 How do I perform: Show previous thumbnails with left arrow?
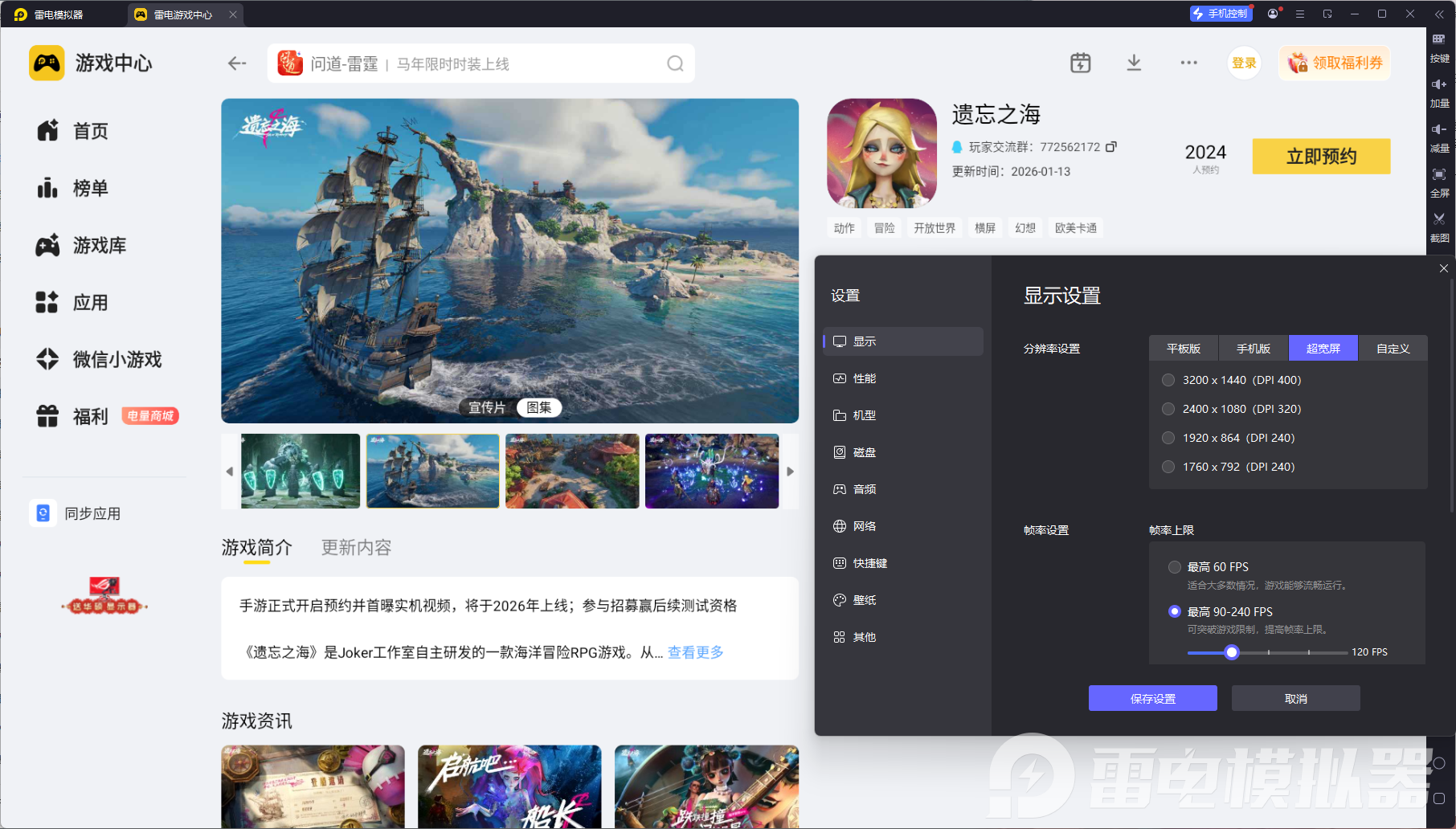230,472
